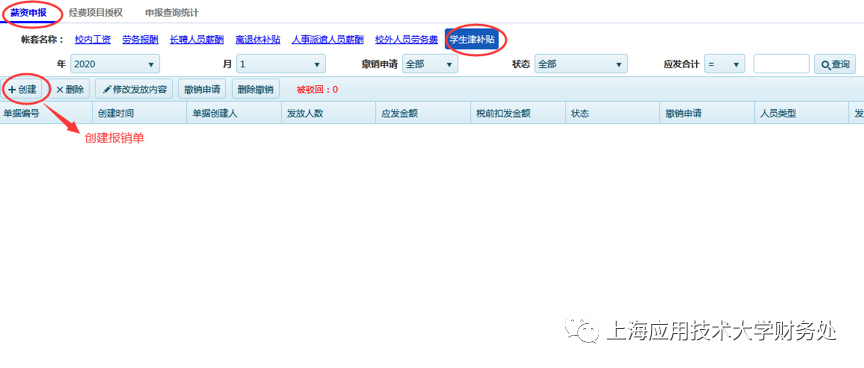This screenshot has width=864, height=368.
Task: Click the 人员类型 column header
Action: 801,113
